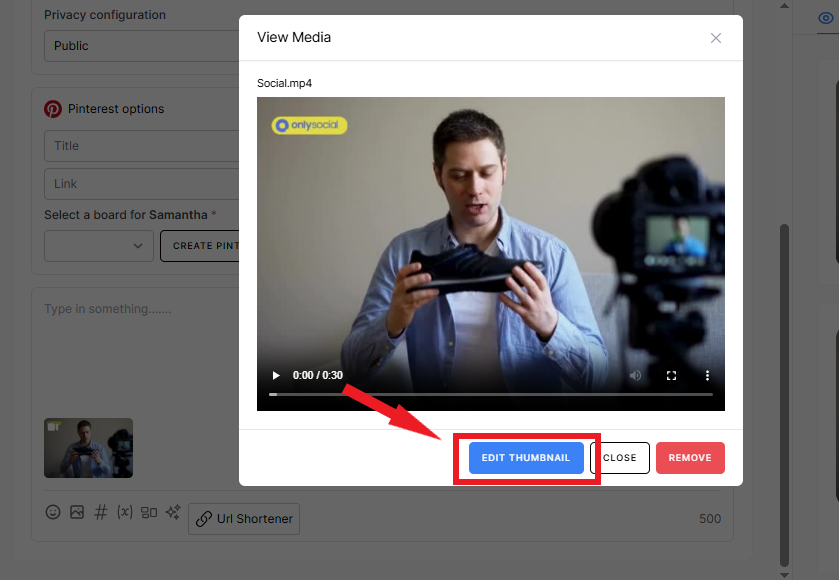Click the Url Shortener button

tap(244, 519)
